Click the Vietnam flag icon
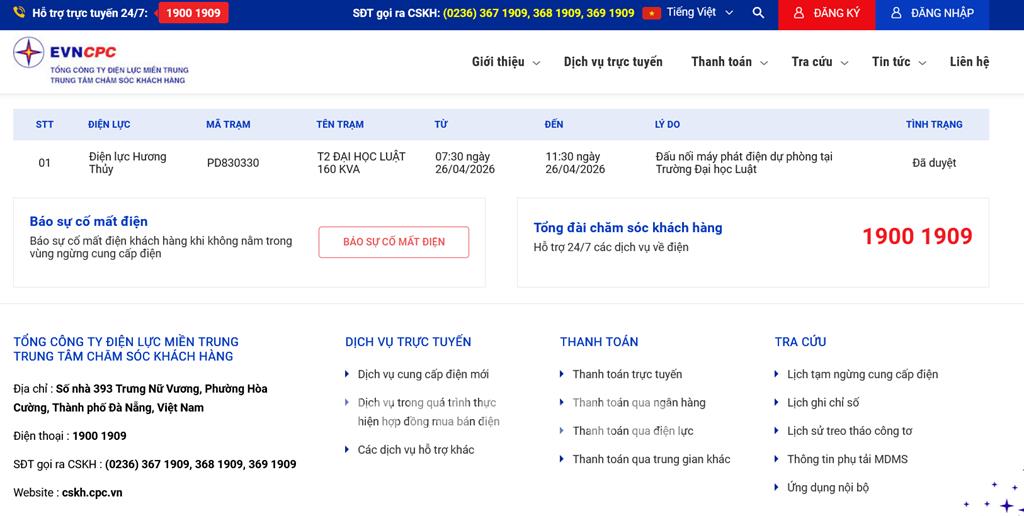Viewport: 1024px width, 516px height. coord(652,13)
